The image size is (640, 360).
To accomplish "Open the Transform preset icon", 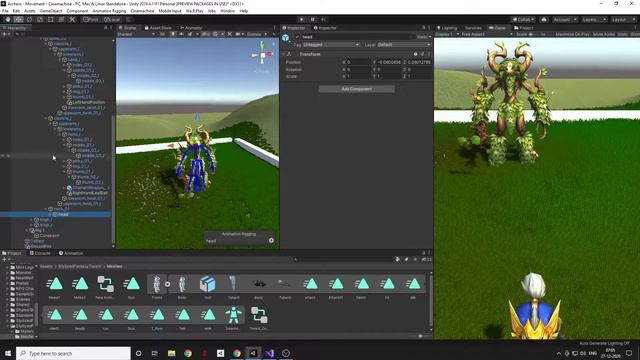I will [x=422, y=54].
